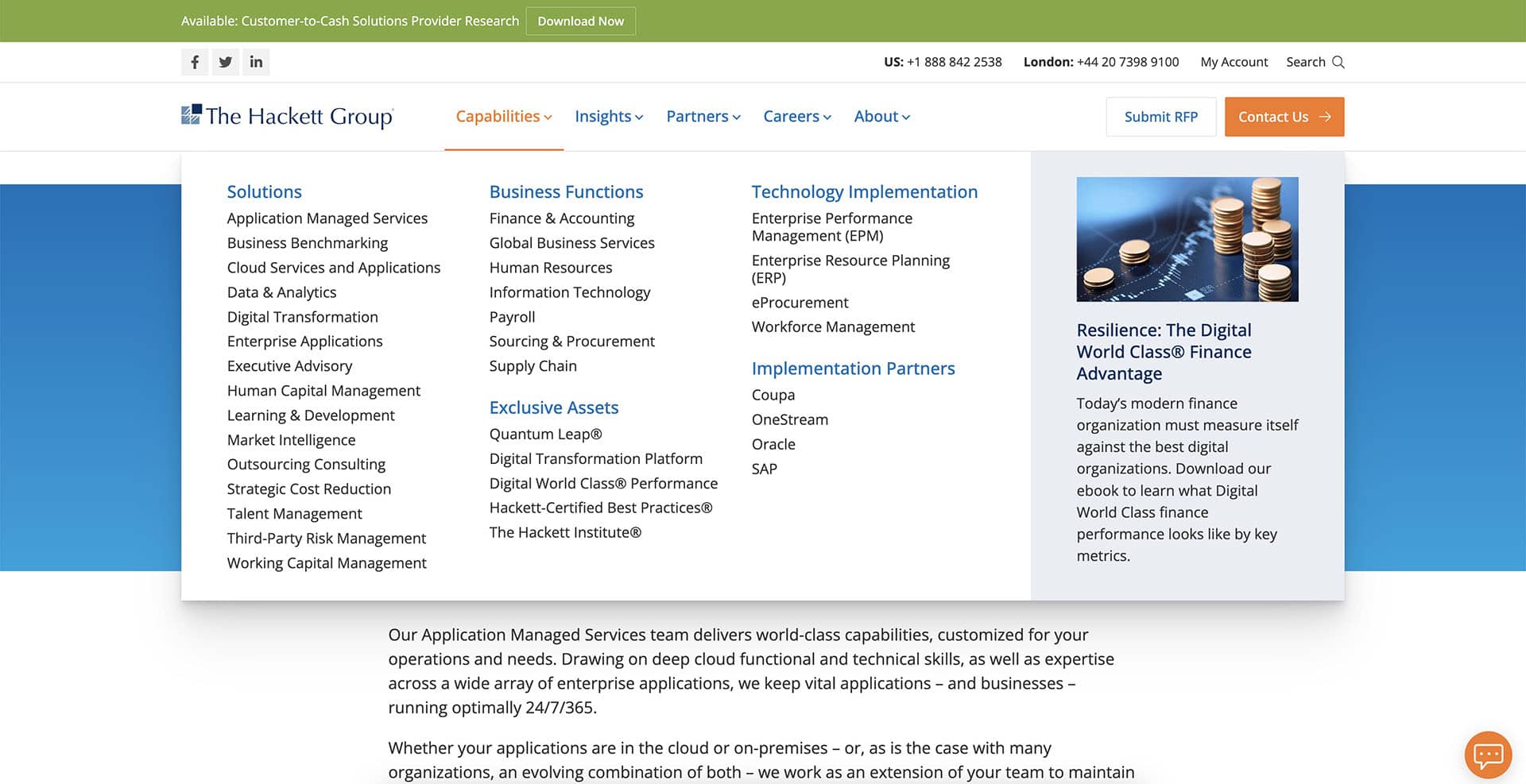Screen dimensions: 1526x784
Task: Open Oracle partner link
Action: coord(773,444)
